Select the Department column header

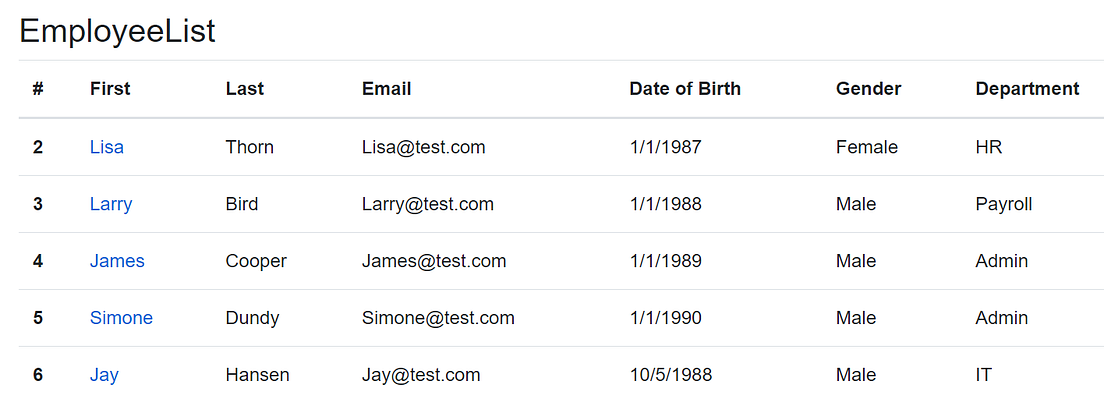tap(1027, 89)
